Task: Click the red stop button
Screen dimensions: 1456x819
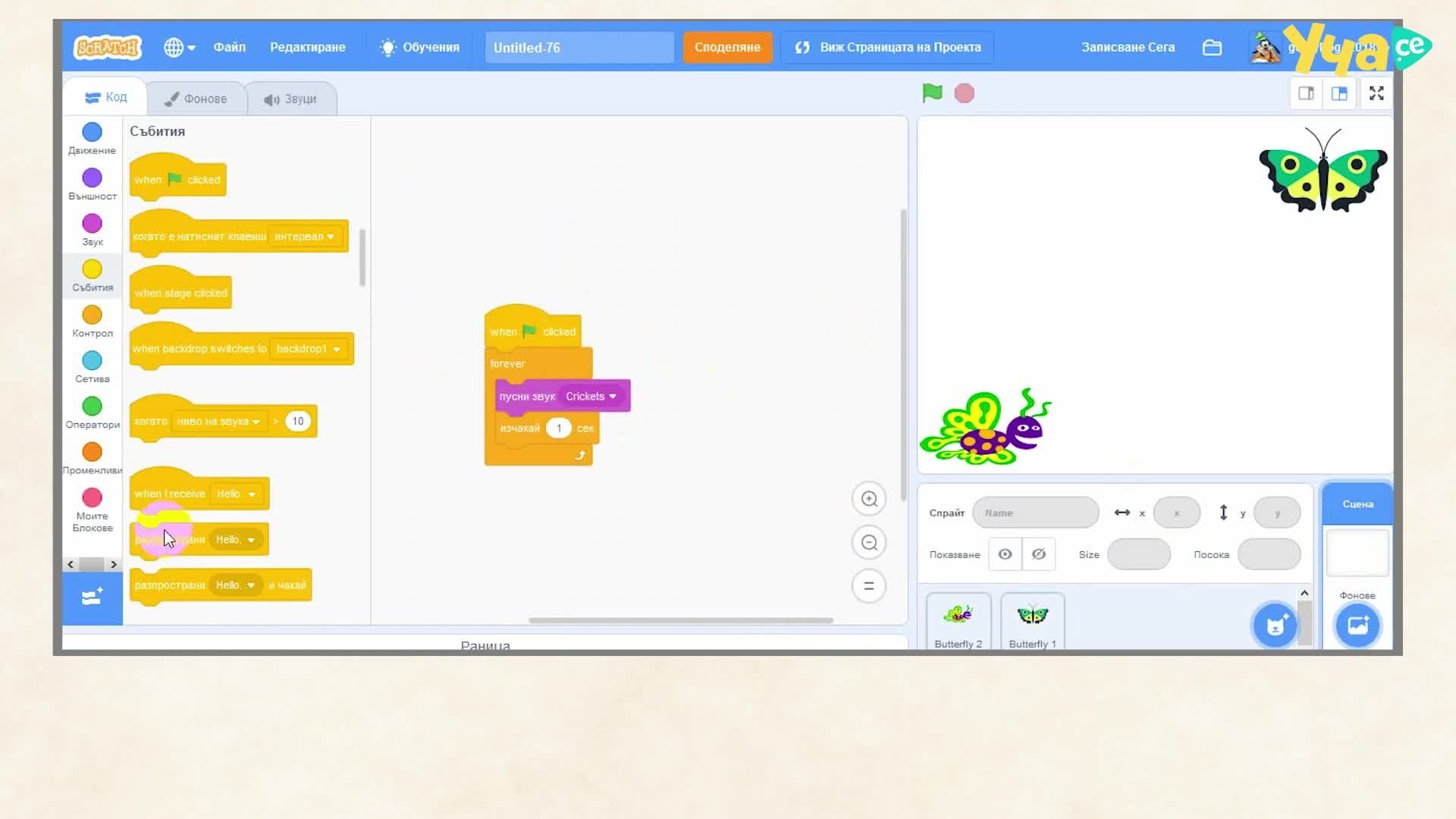Action: [964, 93]
